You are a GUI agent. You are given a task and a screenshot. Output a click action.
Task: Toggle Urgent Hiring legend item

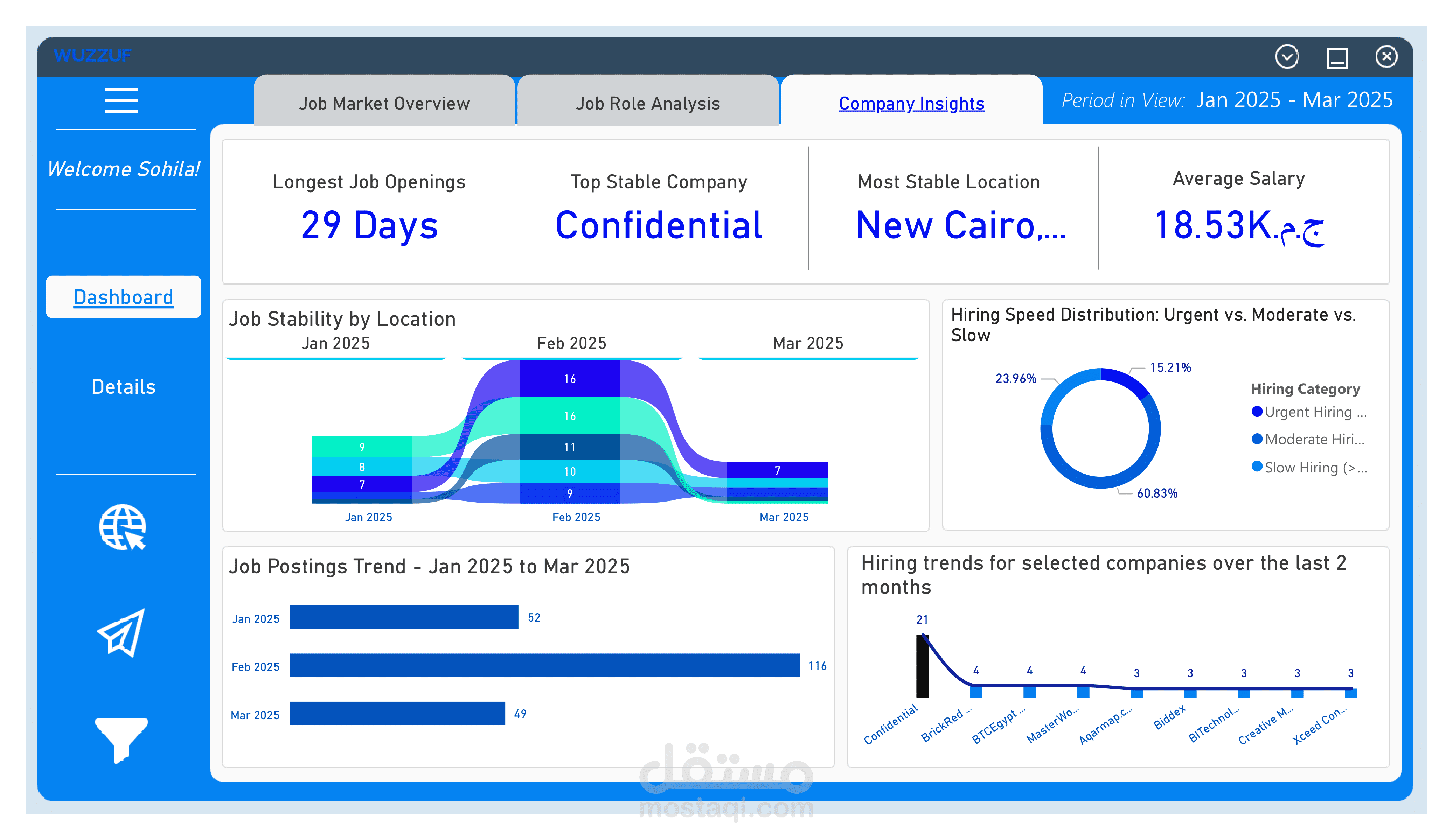pyautogui.click(x=1308, y=412)
